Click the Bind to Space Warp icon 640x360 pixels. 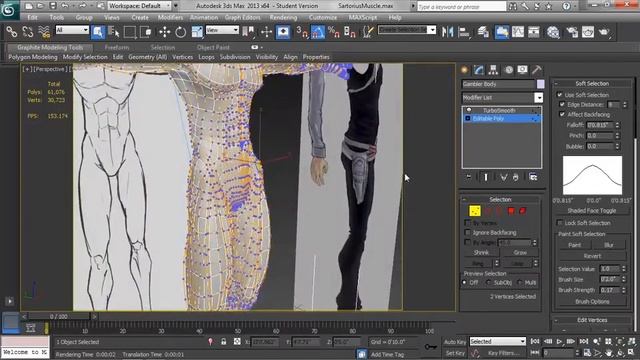point(44,31)
